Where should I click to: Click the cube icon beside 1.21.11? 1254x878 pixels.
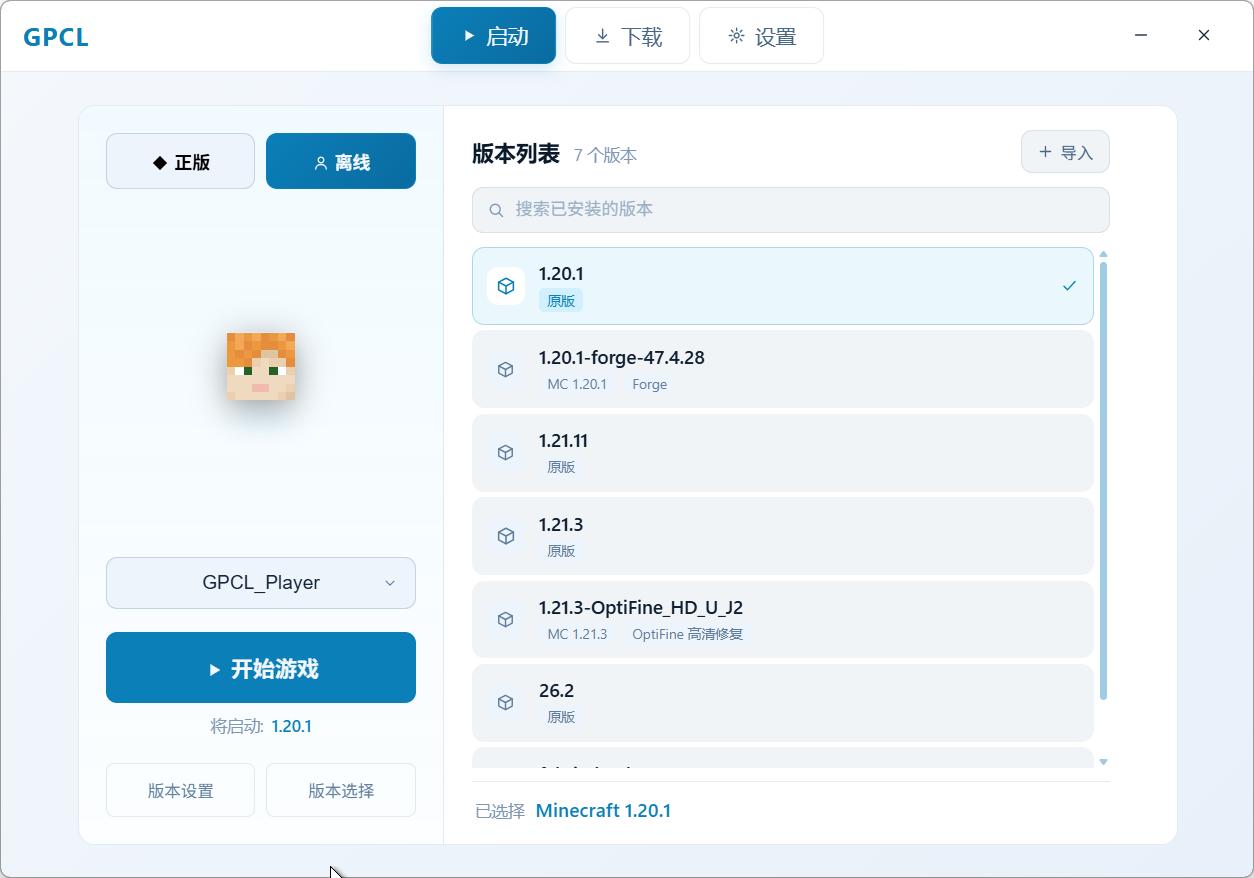tap(506, 453)
